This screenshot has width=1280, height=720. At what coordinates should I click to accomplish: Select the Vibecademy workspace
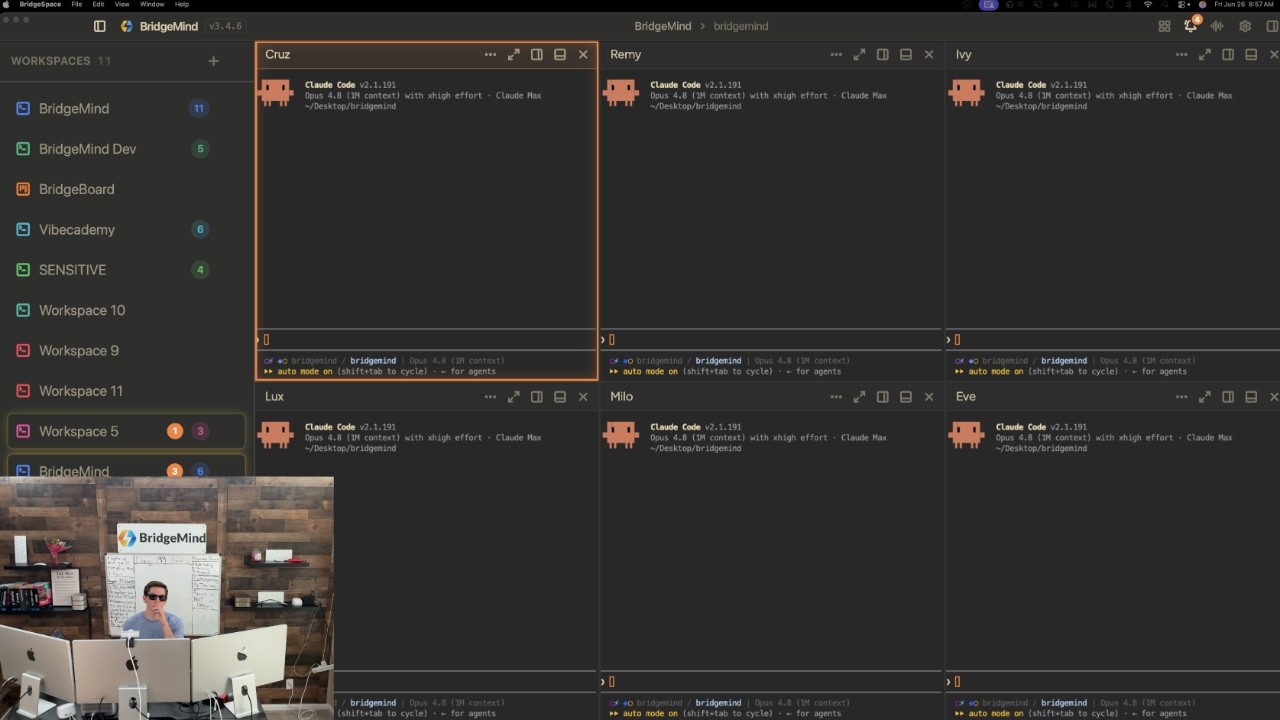[x=126, y=229]
